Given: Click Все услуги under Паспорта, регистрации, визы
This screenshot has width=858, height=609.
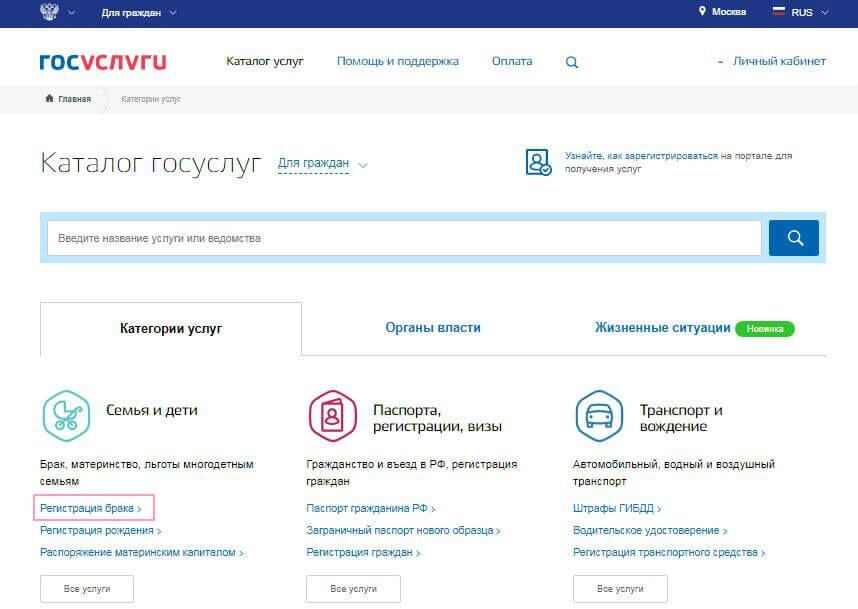Looking at the screenshot, I should (353, 589).
